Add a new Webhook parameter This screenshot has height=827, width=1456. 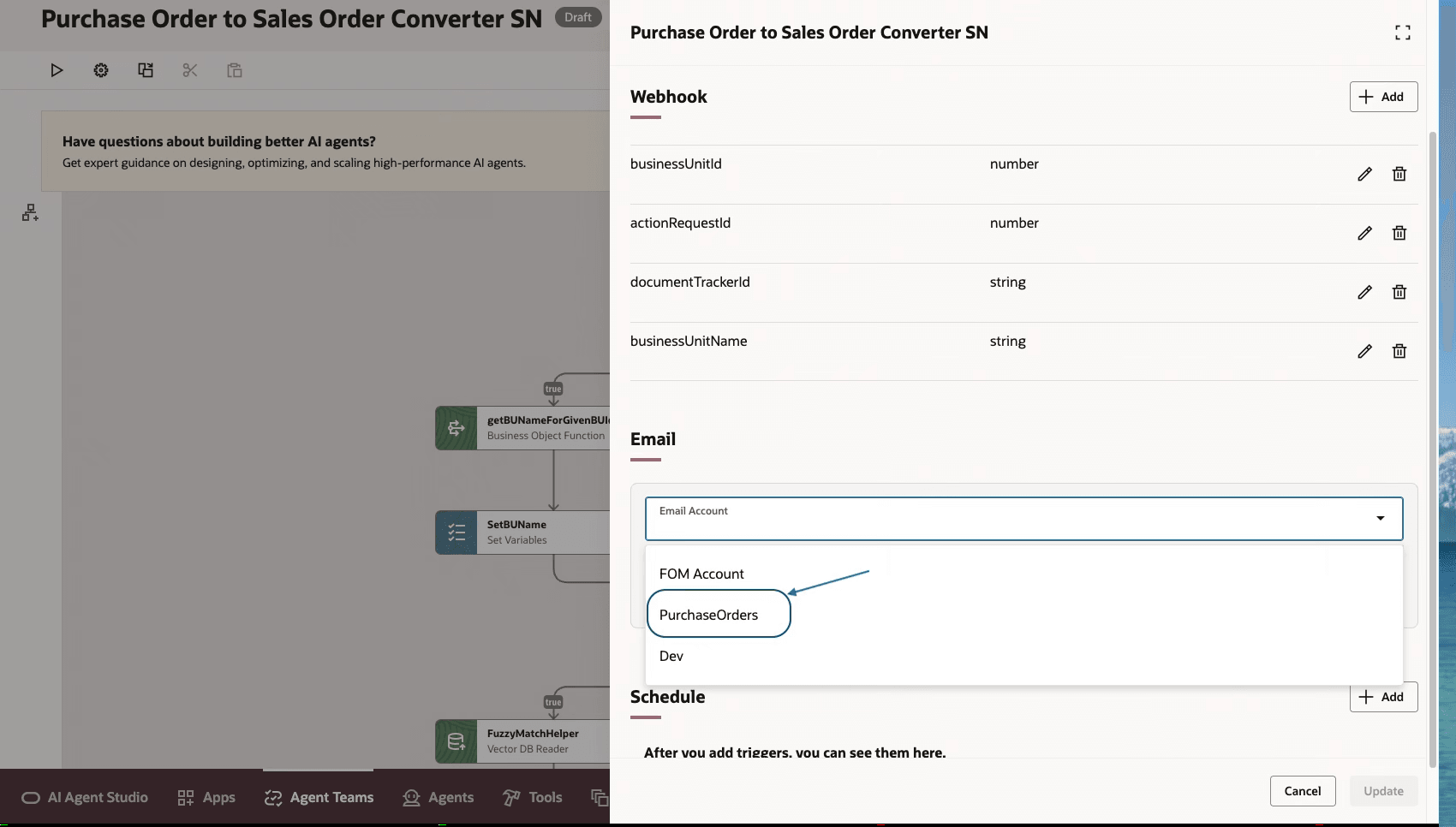coord(1383,97)
